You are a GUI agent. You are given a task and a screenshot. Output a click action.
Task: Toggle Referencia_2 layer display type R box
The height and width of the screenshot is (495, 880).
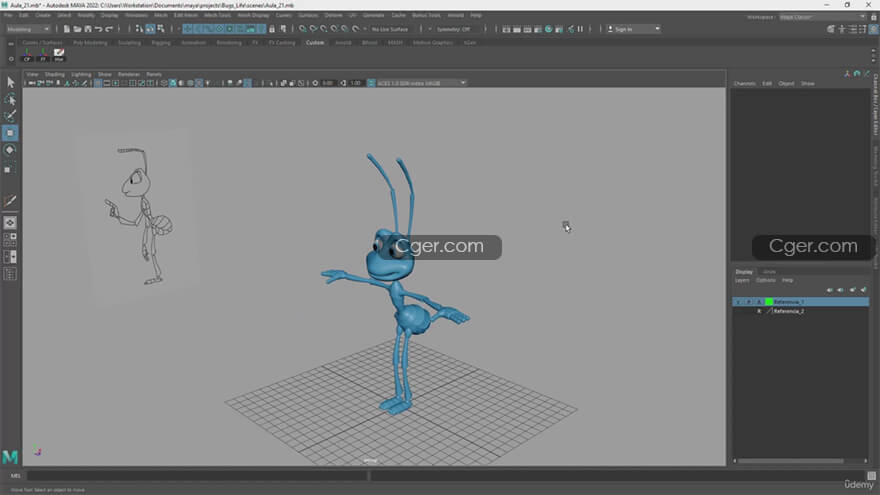click(759, 311)
